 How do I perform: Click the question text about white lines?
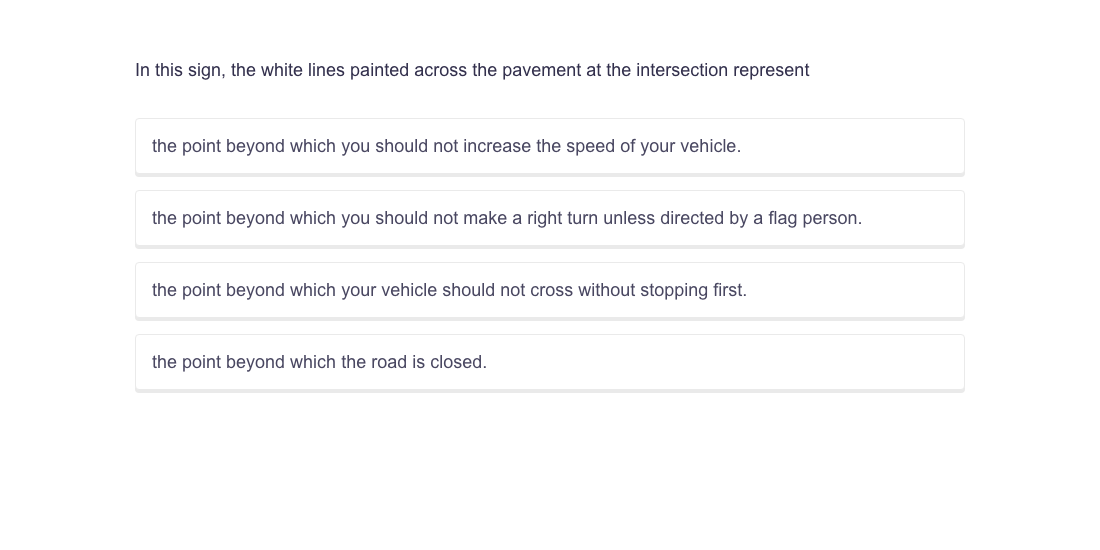point(472,70)
